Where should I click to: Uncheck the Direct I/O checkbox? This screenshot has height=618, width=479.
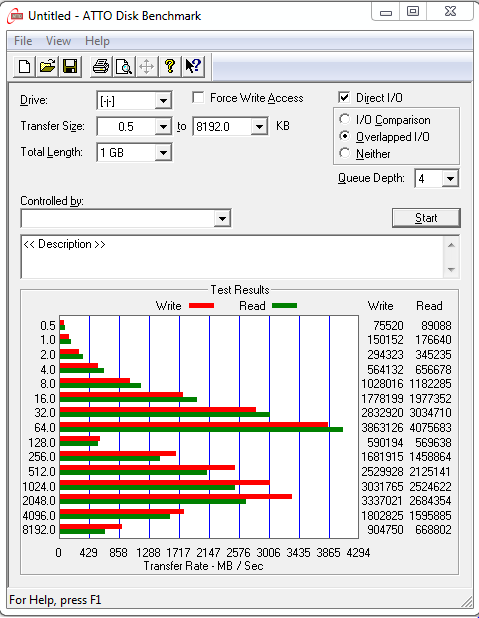[x=344, y=97]
